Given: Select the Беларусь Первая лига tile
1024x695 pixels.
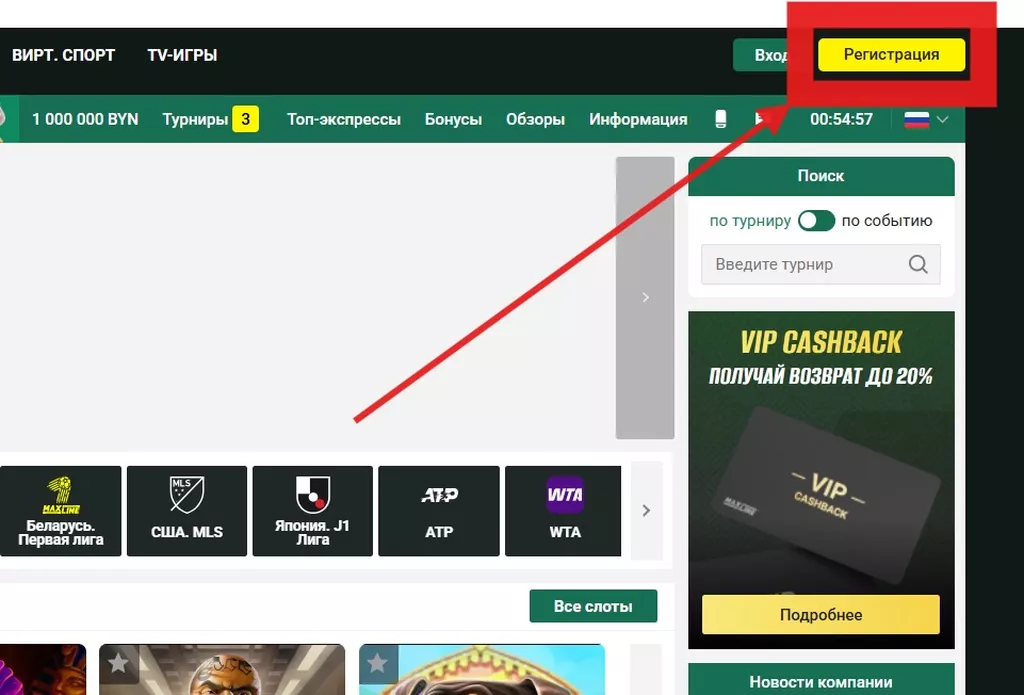Looking at the screenshot, I should (x=60, y=511).
